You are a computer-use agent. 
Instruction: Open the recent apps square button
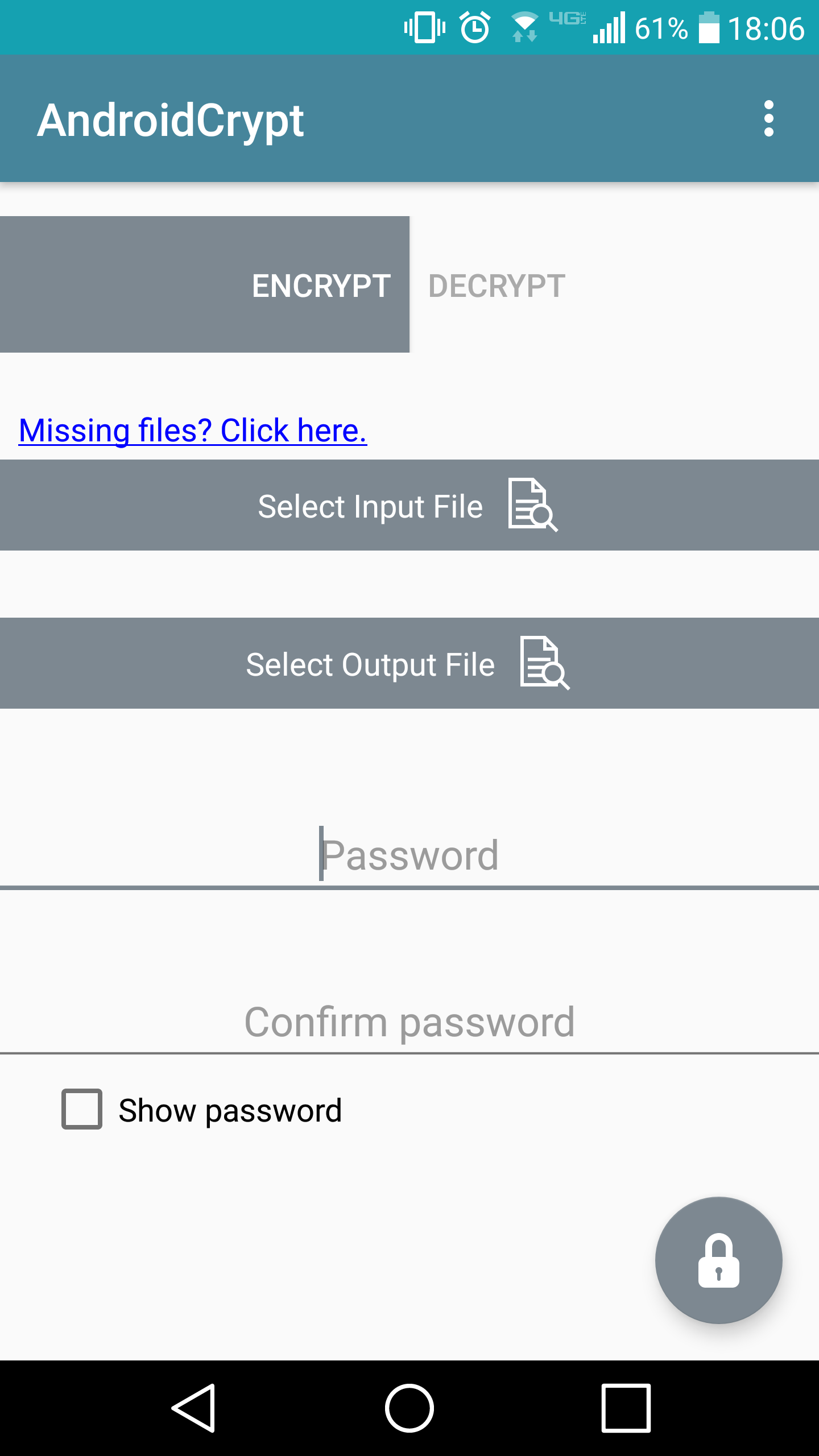626,1408
